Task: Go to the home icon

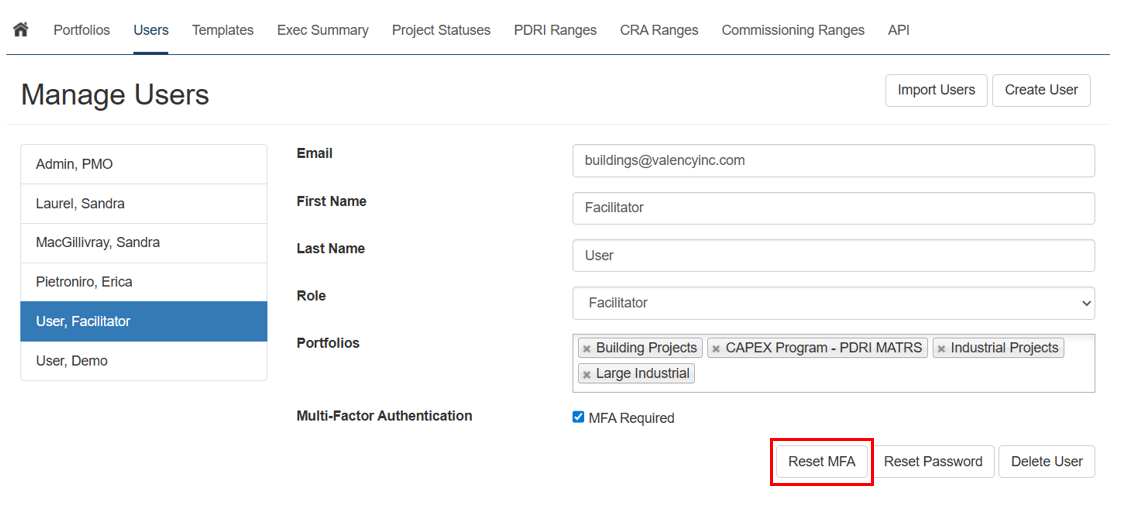Action: click(21, 30)
